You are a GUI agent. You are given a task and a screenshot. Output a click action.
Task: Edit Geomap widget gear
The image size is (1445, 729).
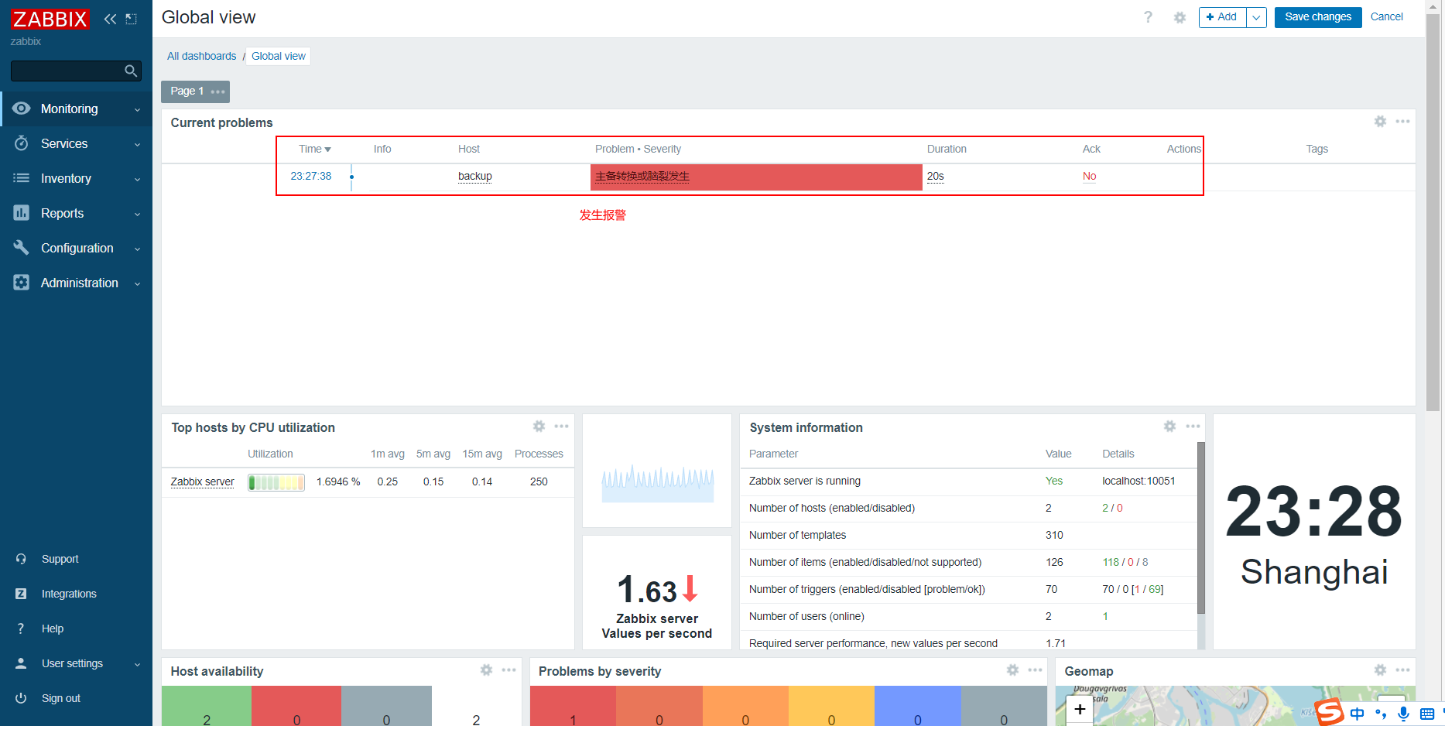1380,670
